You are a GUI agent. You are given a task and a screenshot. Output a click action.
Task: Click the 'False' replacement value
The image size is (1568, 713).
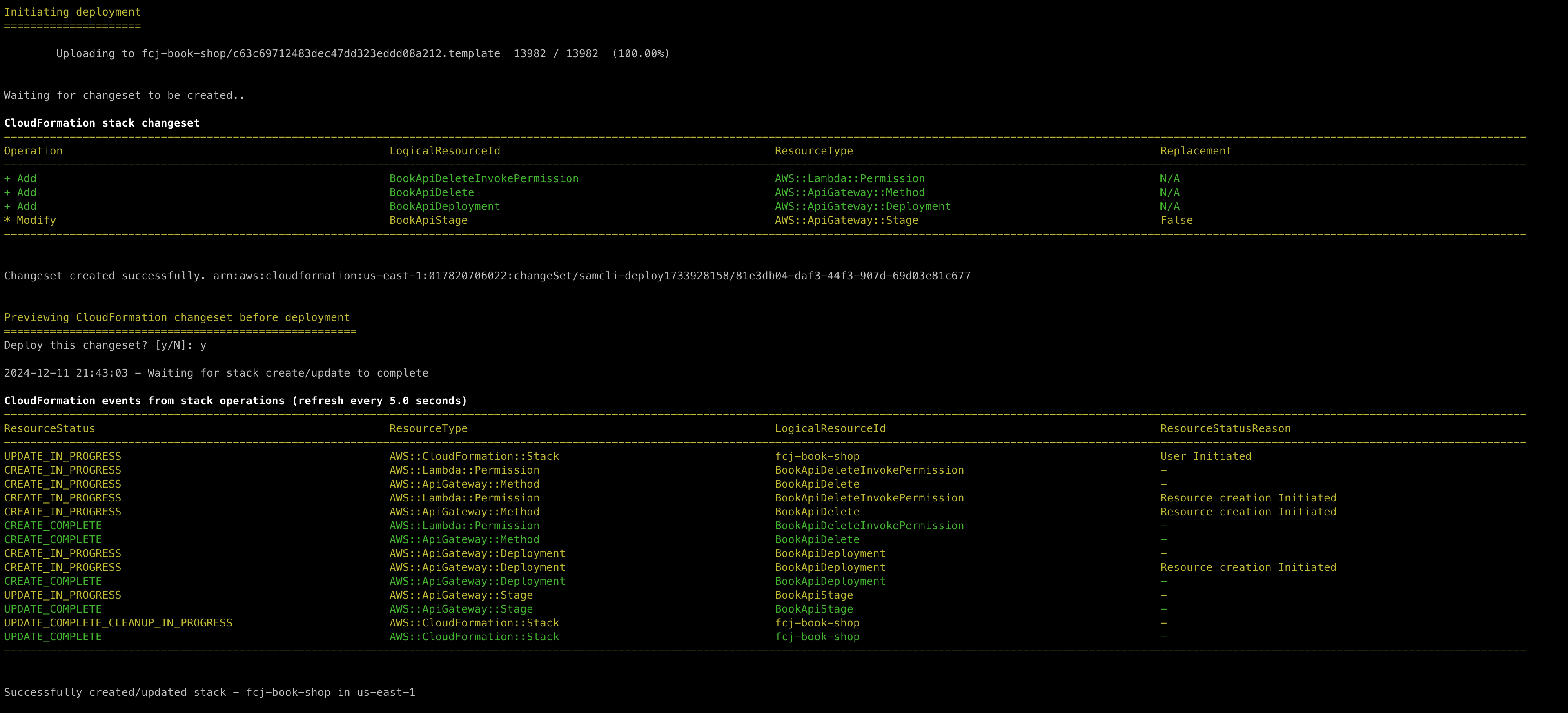pos(1176,221)
